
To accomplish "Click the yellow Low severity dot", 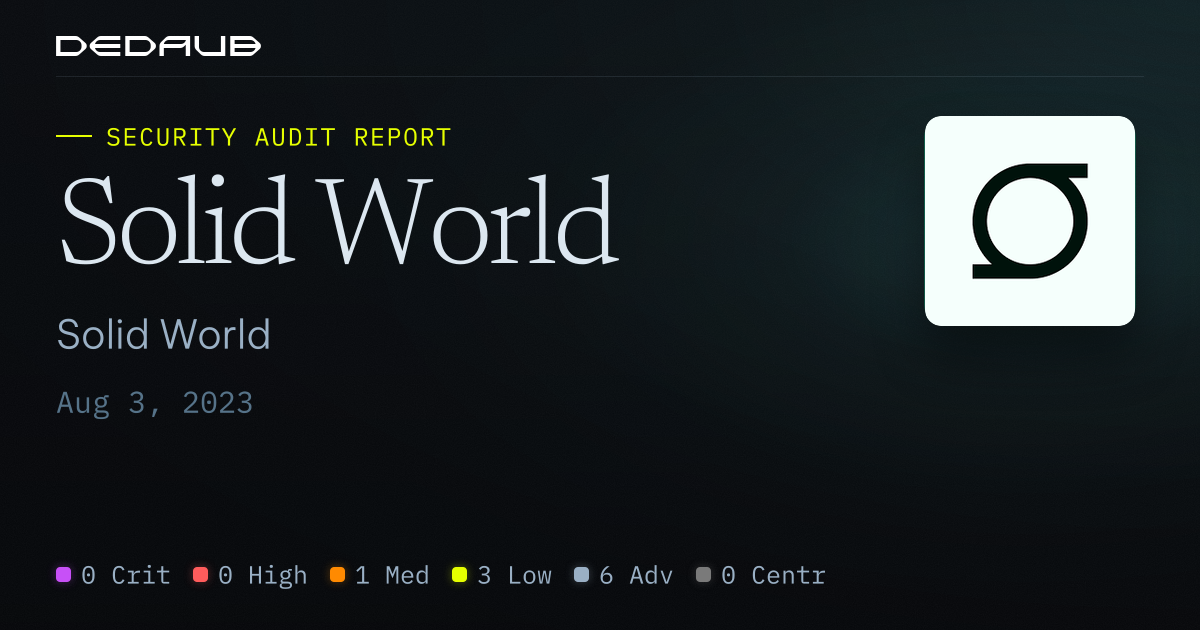I will point(460,575).
